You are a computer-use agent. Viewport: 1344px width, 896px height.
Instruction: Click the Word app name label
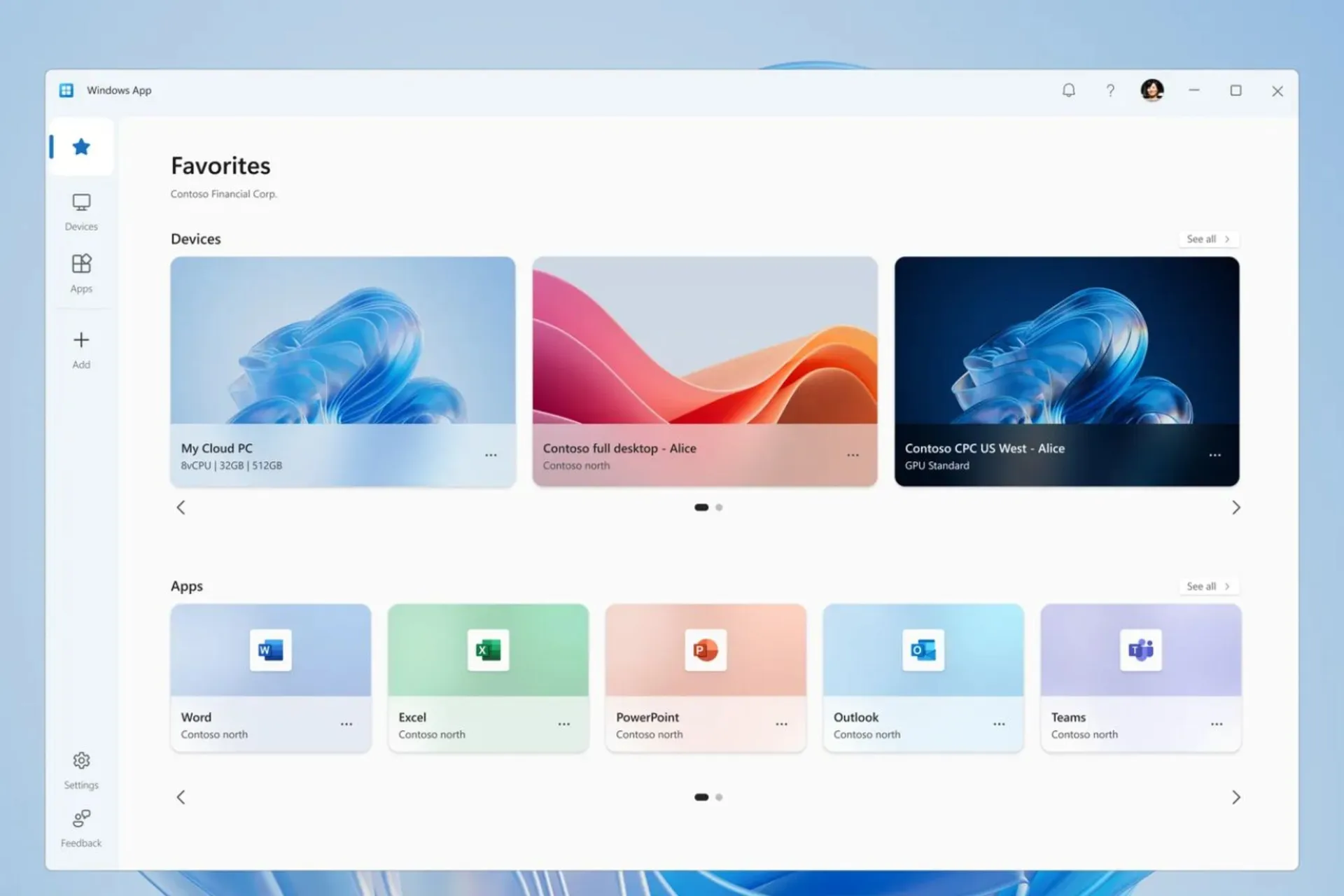196,717
